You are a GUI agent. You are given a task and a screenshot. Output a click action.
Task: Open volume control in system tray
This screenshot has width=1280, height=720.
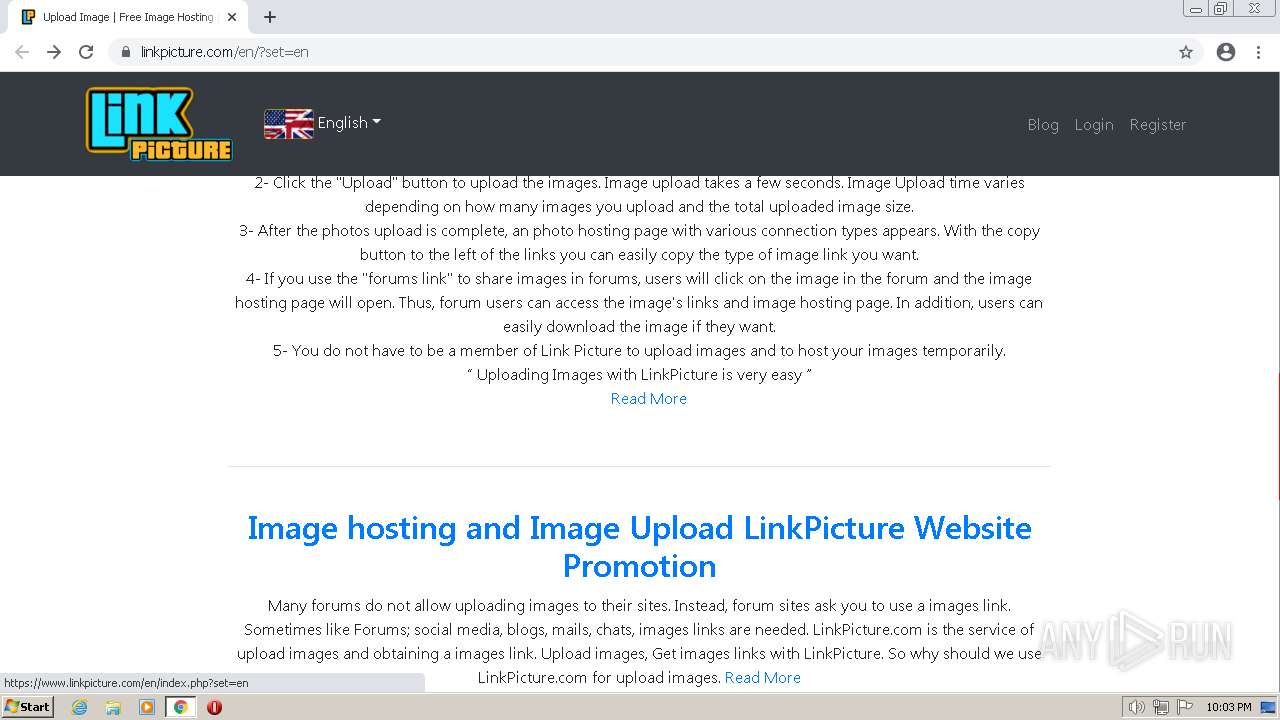1137,707
